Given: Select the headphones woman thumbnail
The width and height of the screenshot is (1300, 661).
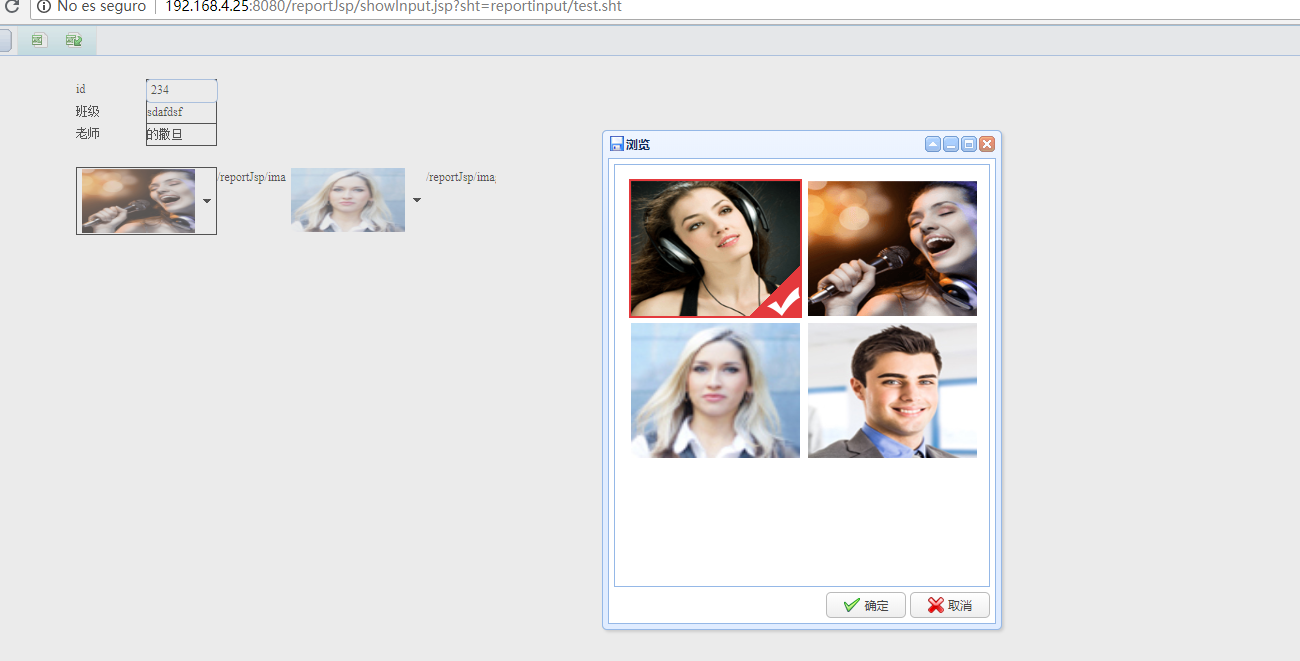Looking at the screenshot, I should [x=715, y=248].
